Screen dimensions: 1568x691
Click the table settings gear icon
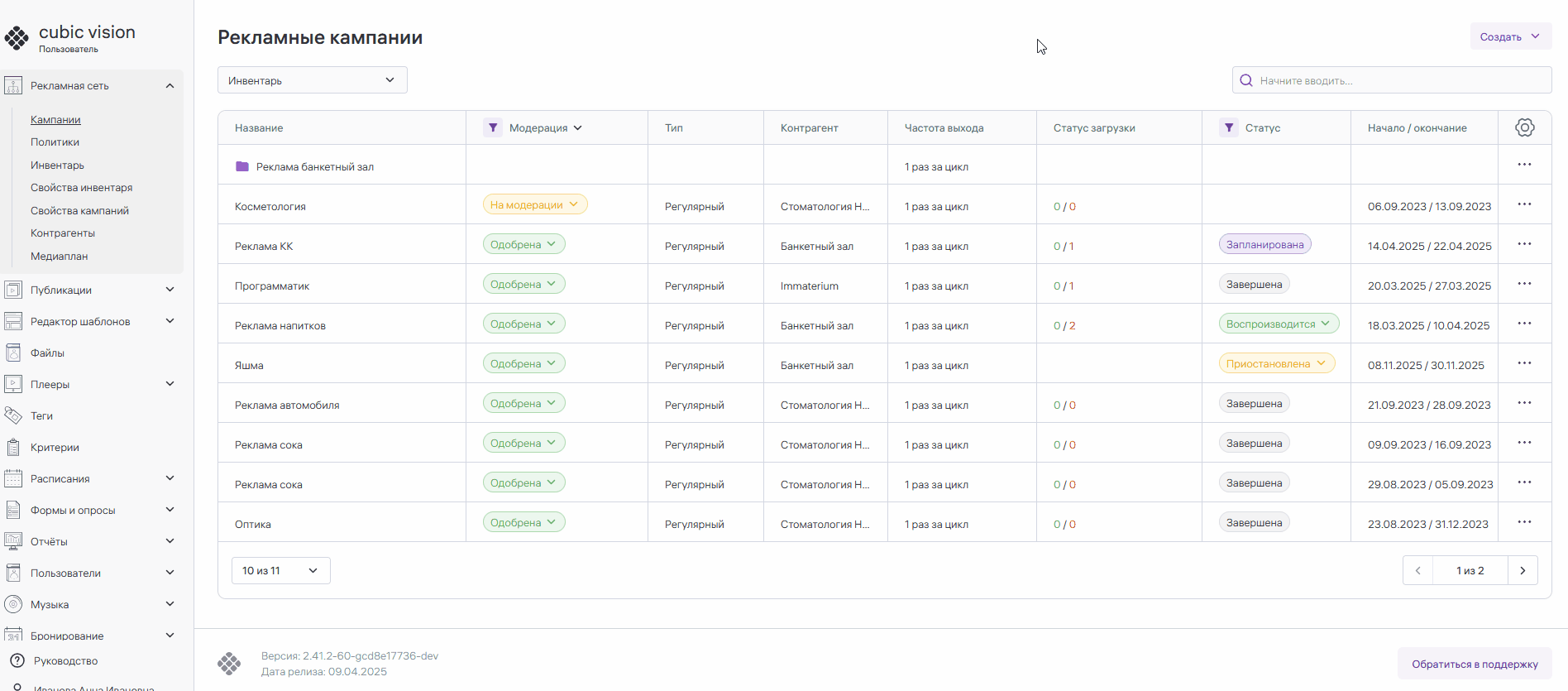click(x=1524, y=127)
